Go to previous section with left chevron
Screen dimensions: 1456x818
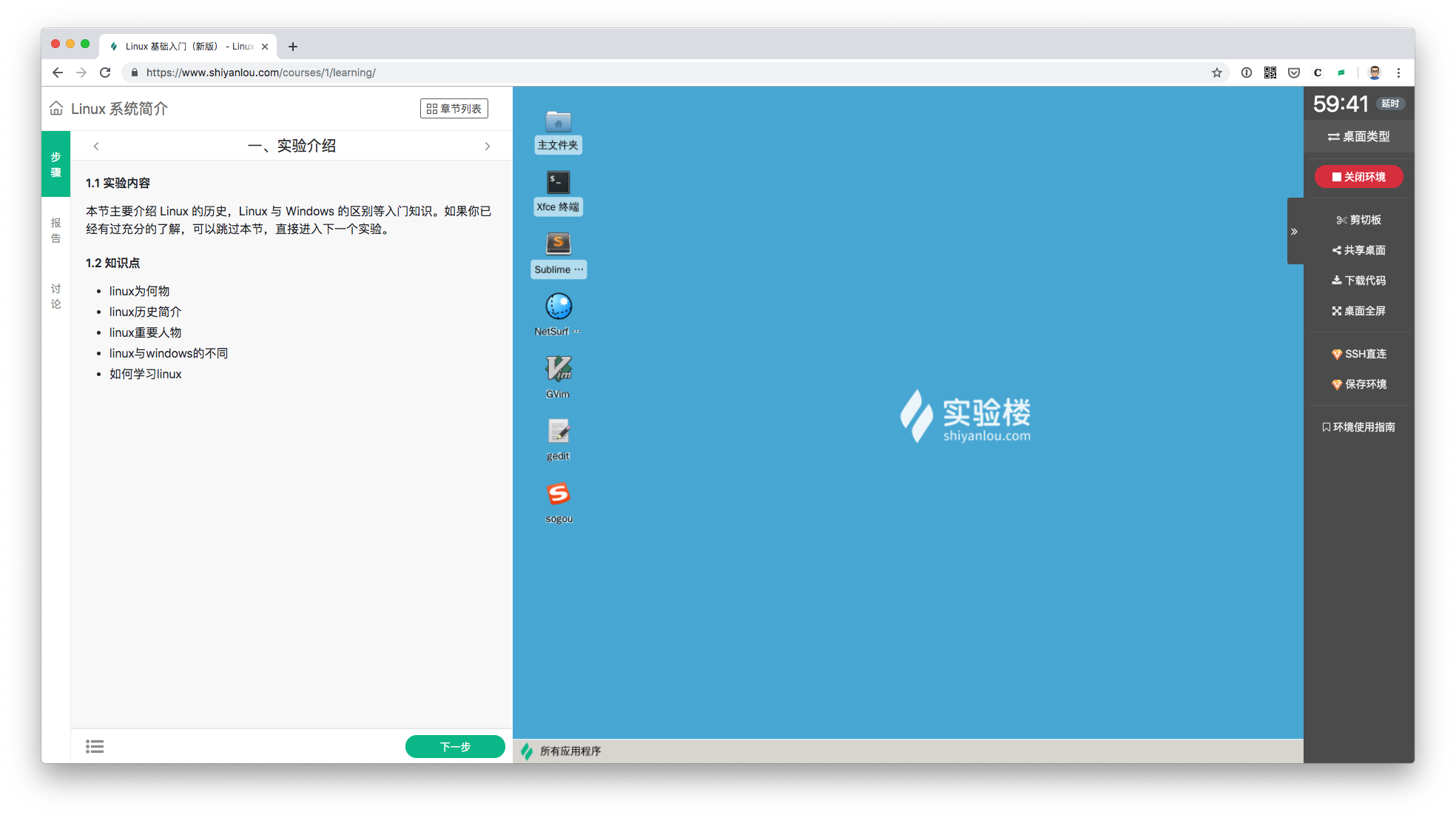tap(96, 147)
